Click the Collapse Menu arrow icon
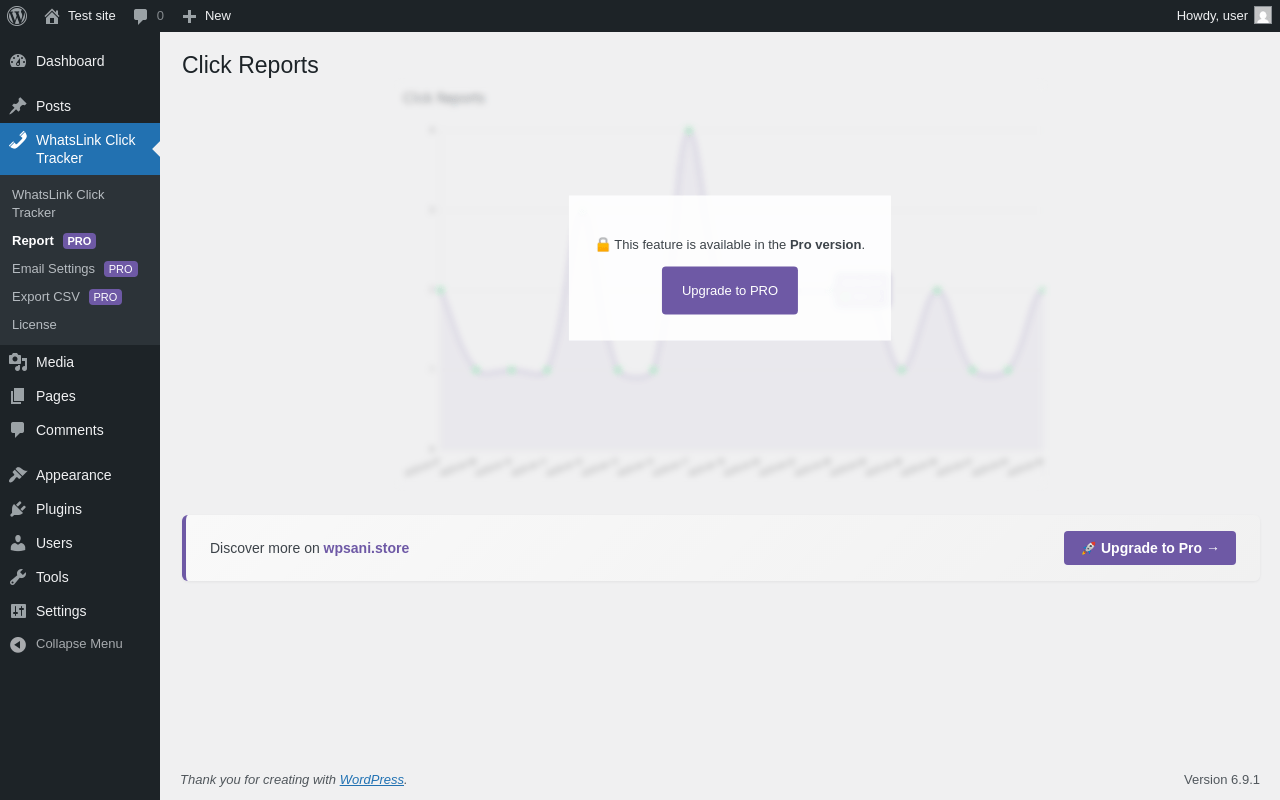The height and width of the screenshot is (800, 1280). tap(18, 644)
